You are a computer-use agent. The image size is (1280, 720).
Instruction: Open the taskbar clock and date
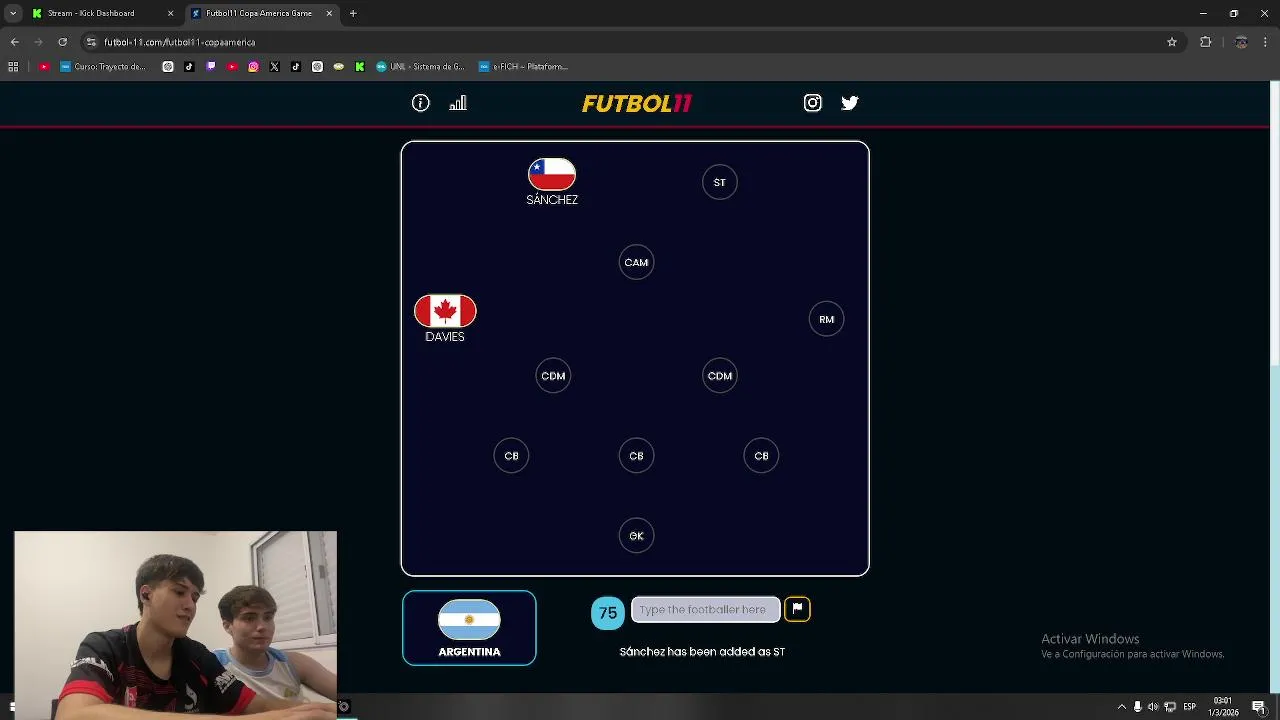click(x=1222, y=707)
